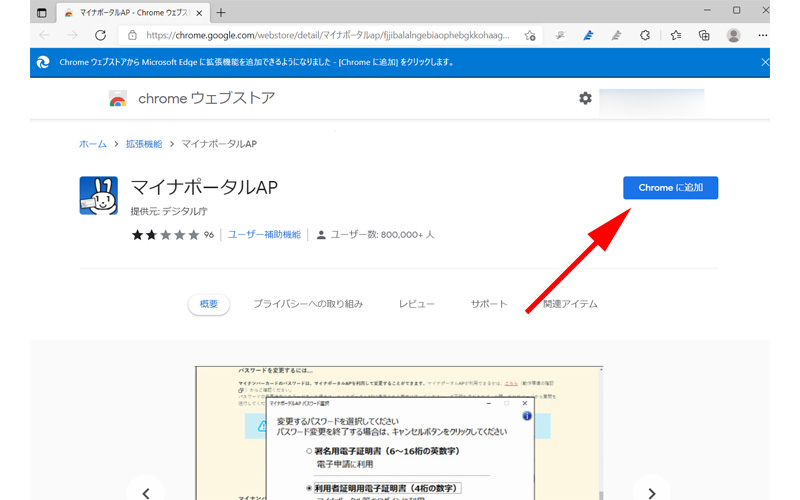The height and width of the screenshot is (500, 800).
Task: Add this page to favorites
Action: click(530, 35)
